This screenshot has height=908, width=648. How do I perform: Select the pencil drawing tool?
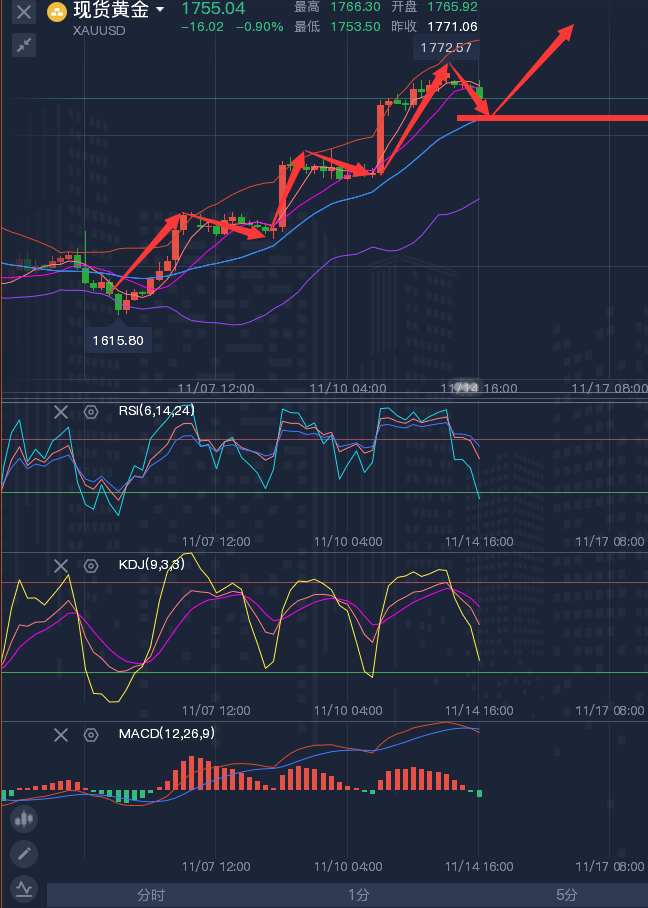tap(24, 854)
